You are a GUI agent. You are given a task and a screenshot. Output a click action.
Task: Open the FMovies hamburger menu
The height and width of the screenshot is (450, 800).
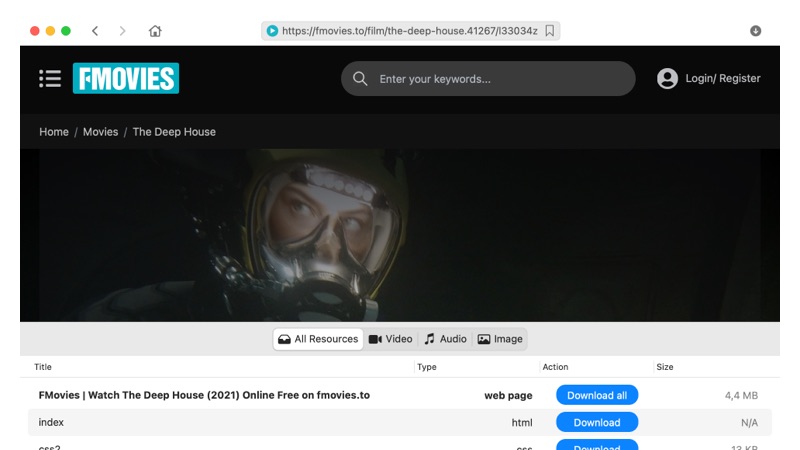tap(50, 79)
